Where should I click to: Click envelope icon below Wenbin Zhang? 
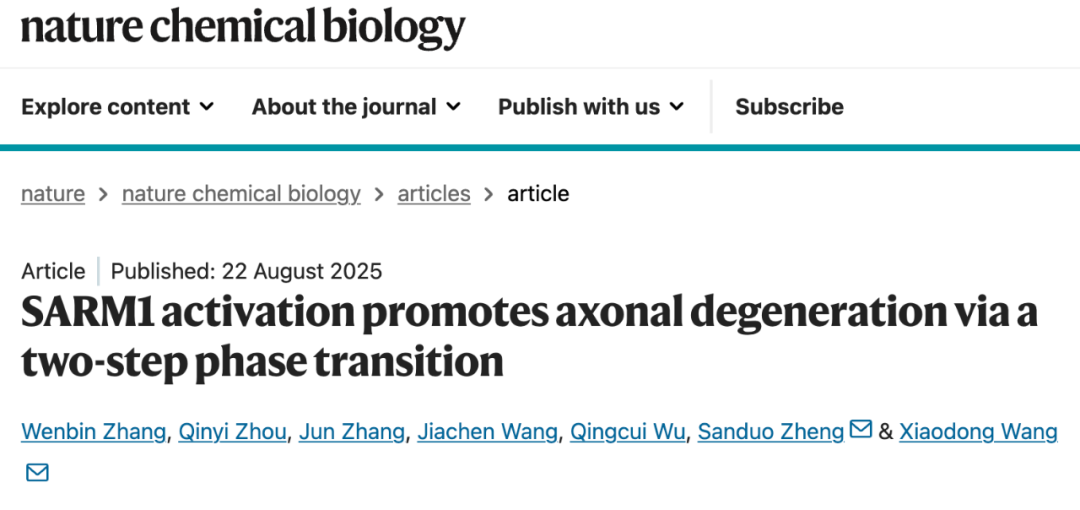tap(37, 472)
